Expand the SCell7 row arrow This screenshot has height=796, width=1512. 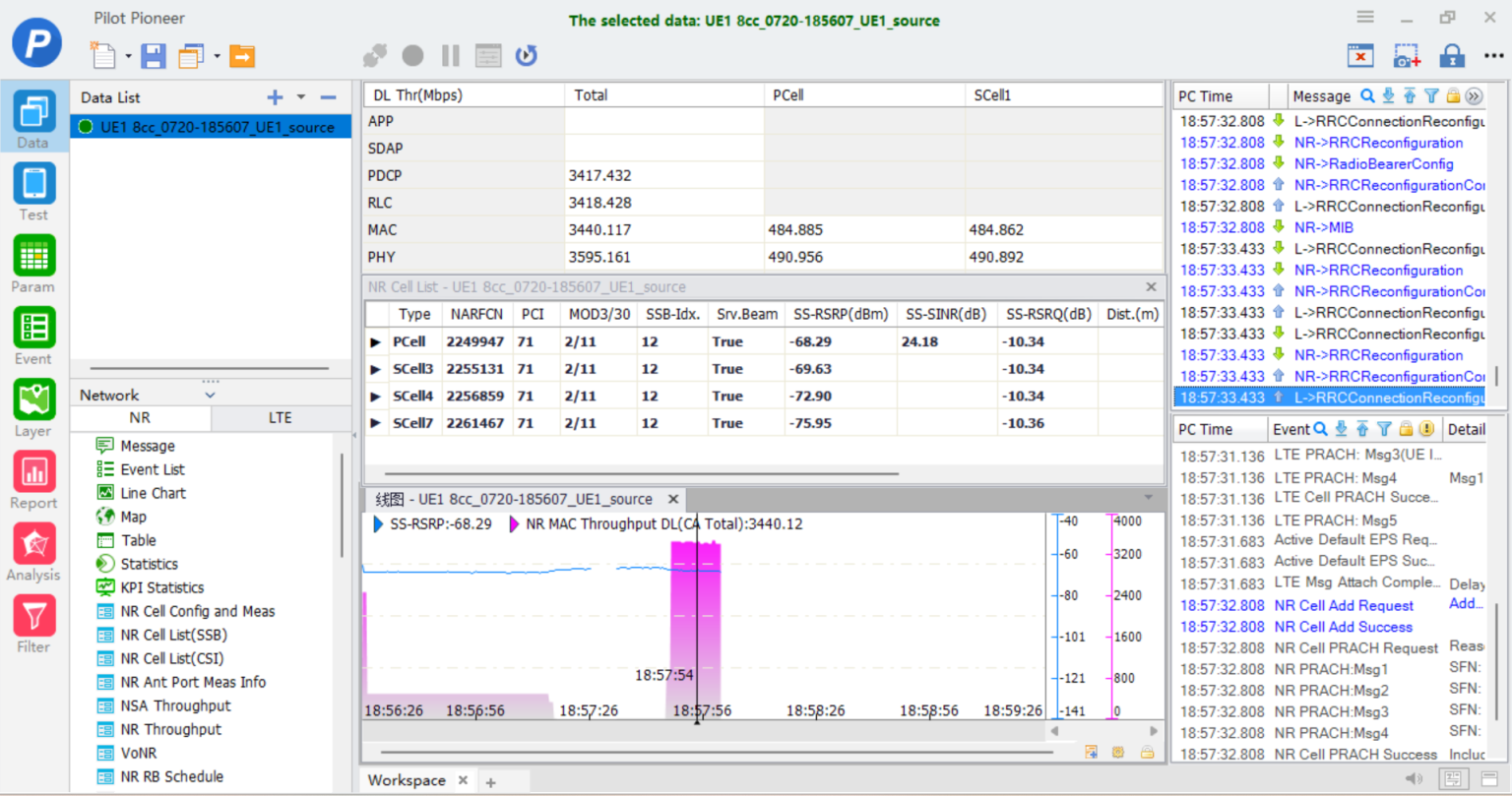pyautogui.click(x=376, y=424)
